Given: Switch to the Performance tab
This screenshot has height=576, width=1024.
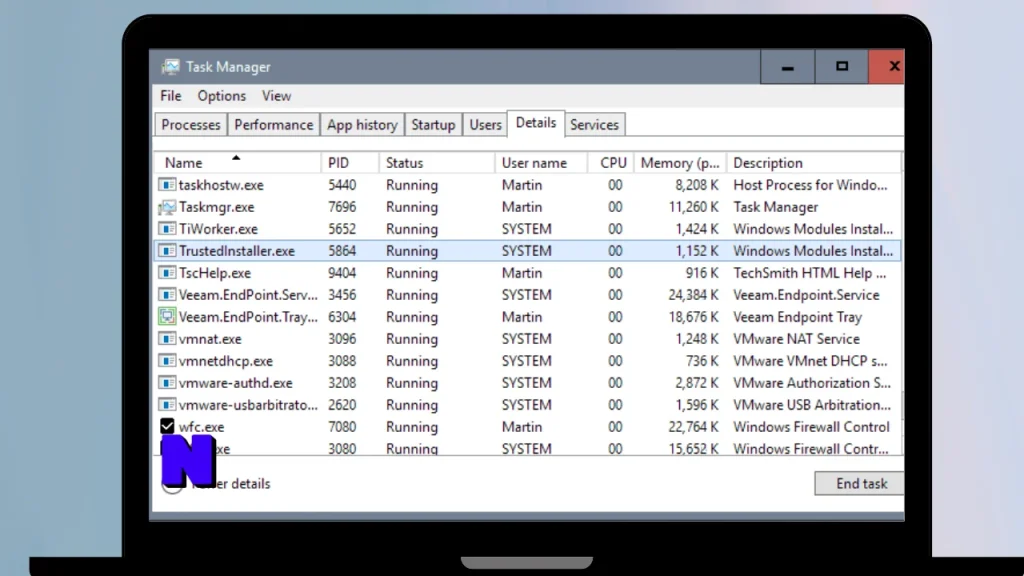Looking at the screenshot, I should (274, 125).
